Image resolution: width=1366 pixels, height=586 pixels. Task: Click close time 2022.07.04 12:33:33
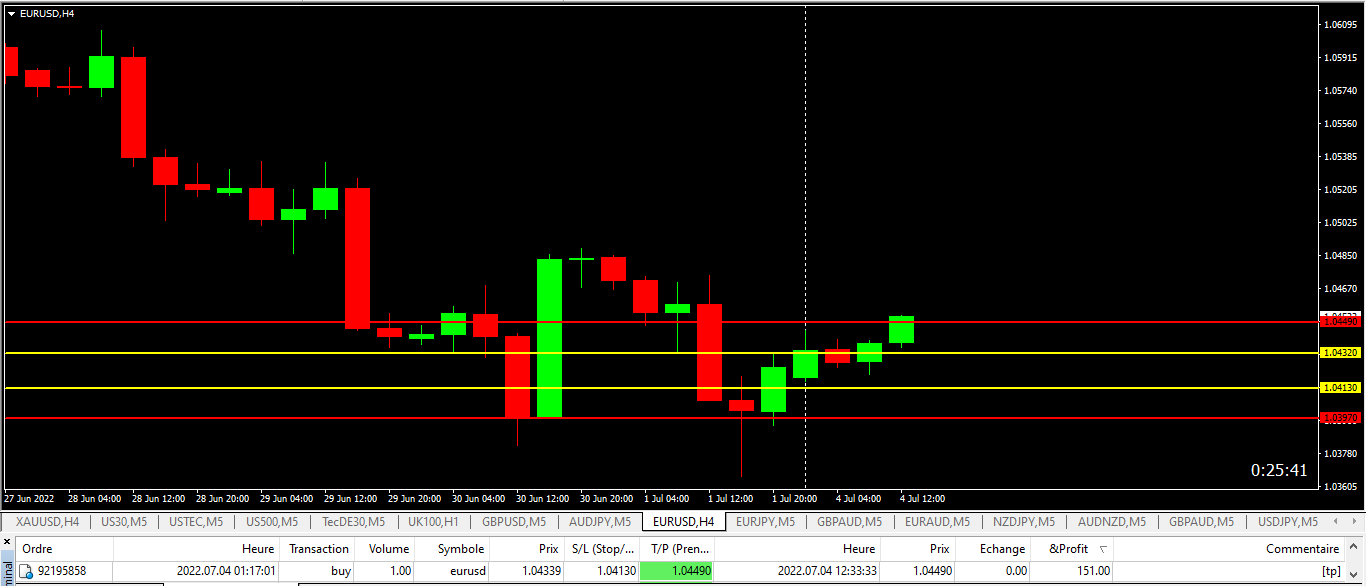point(827,571)
